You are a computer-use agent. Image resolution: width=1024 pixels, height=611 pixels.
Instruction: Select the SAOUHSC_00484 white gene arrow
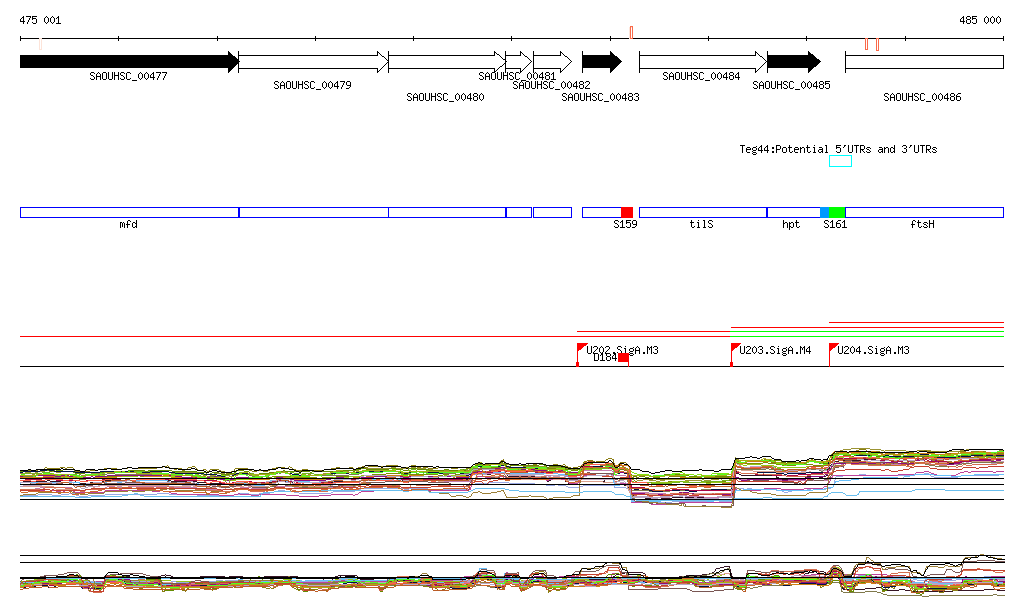point(702,62)
